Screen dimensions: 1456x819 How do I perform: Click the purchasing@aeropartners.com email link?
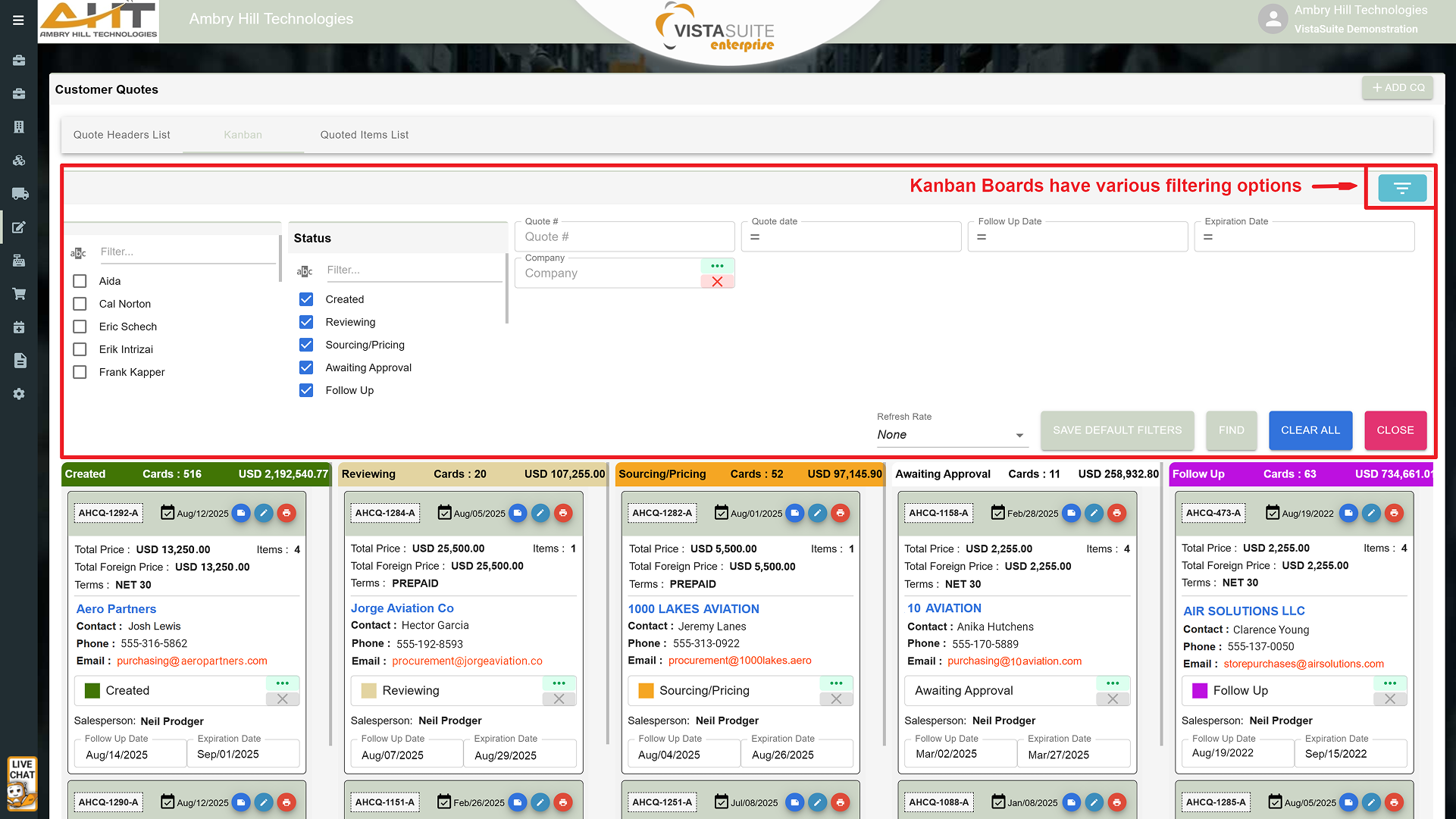pyautogui.click(x=192, y=661)
